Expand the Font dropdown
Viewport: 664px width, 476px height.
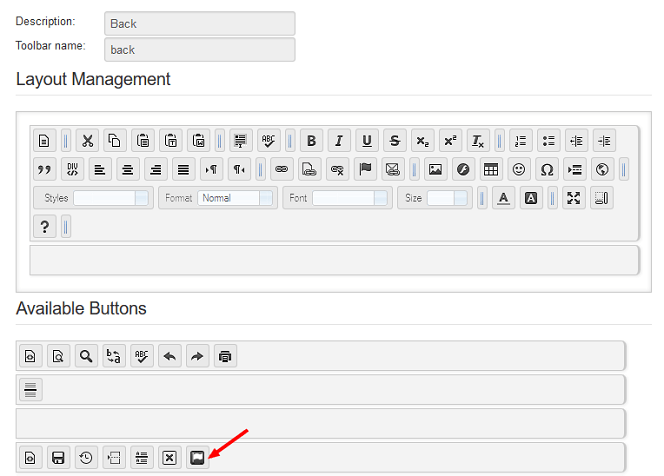[350, 198]
